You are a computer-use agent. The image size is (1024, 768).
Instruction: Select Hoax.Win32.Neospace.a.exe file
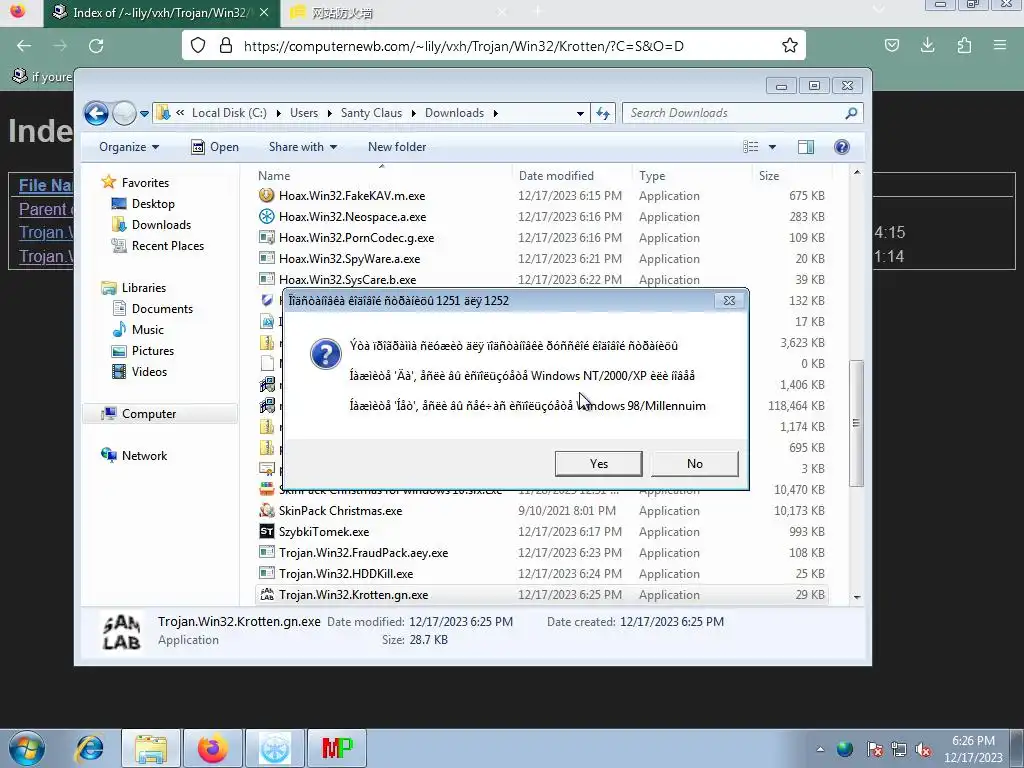coord(542,217)
